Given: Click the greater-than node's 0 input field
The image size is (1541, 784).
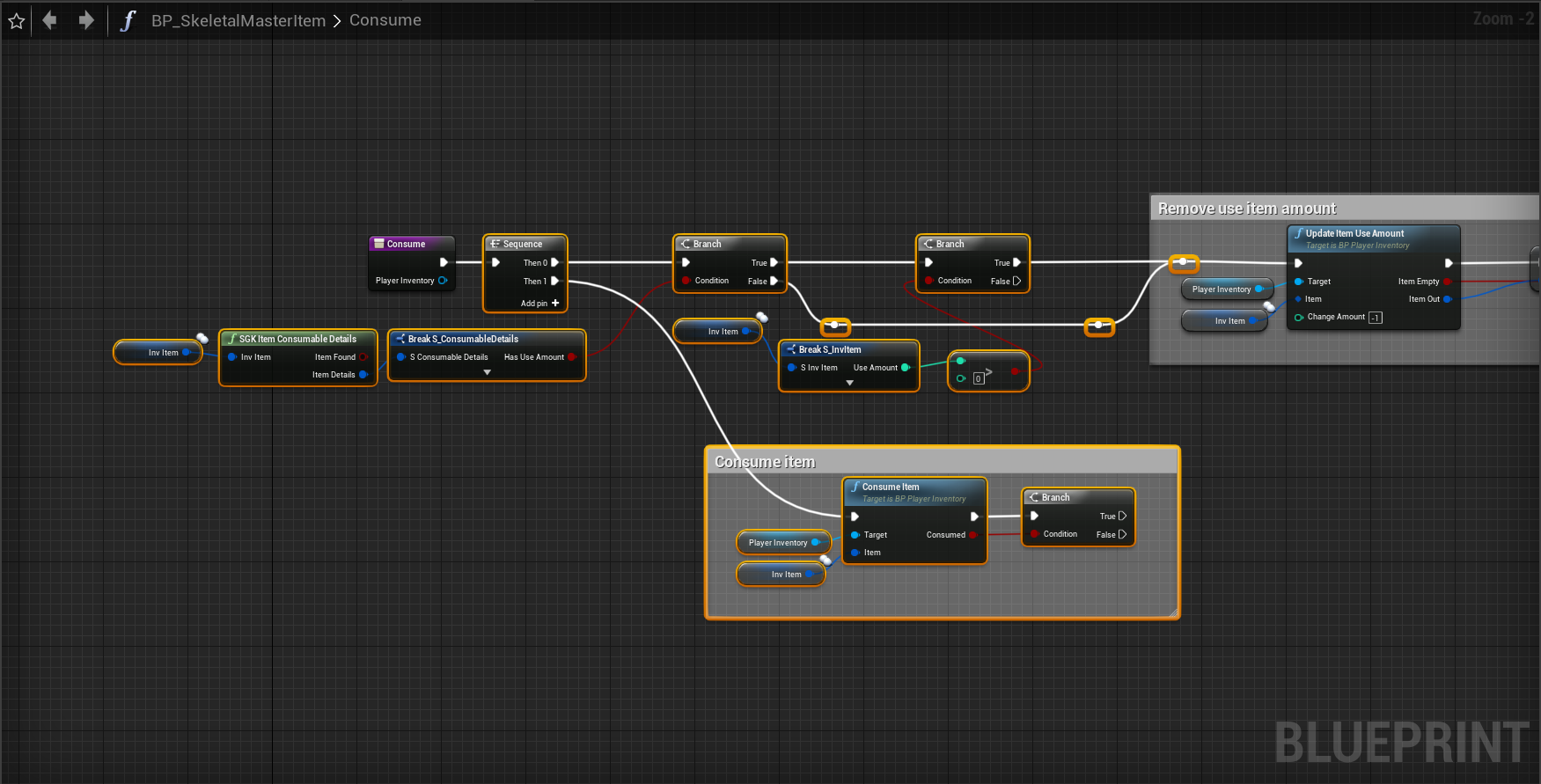Looking at the screenshot, I should pos(979,378).
